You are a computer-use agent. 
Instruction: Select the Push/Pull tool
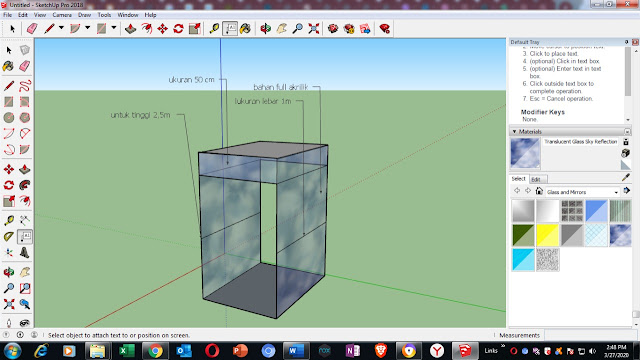point(131,29)
